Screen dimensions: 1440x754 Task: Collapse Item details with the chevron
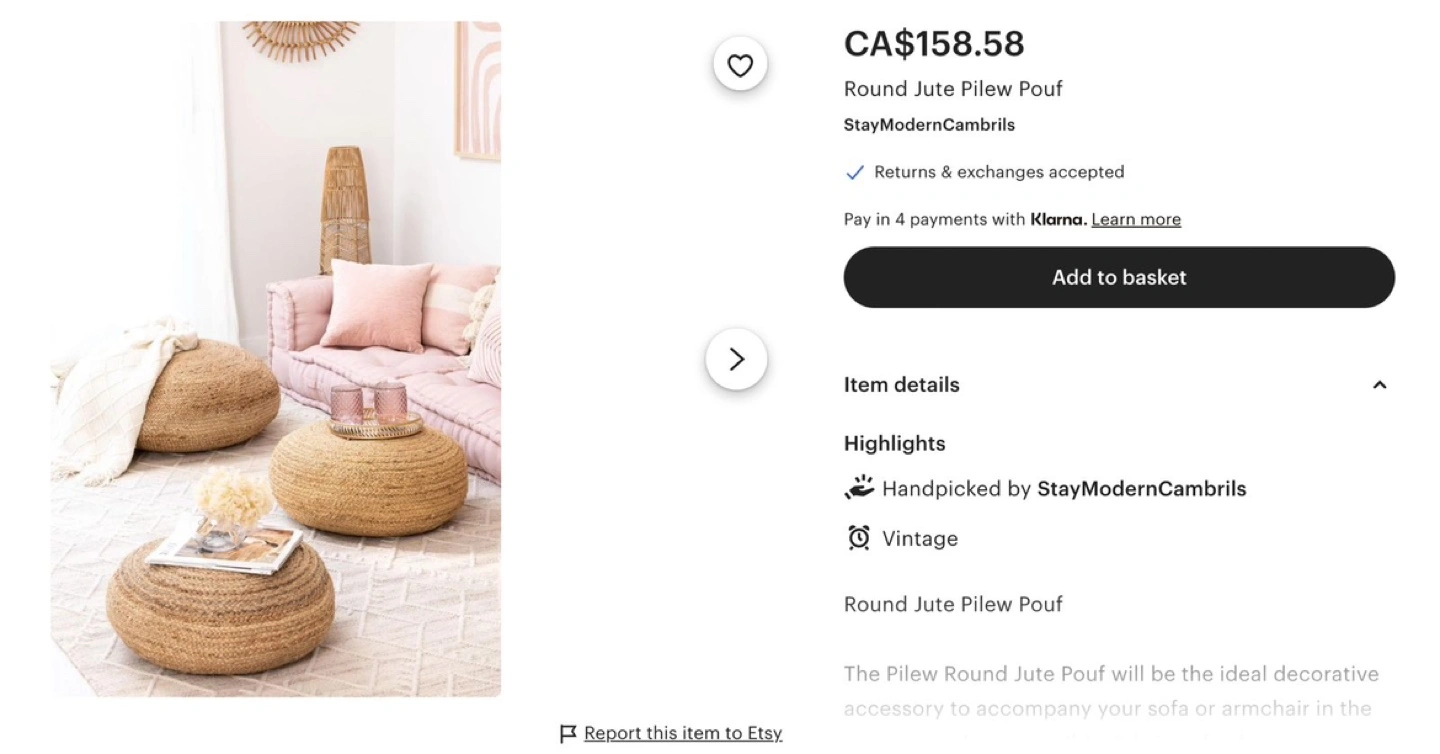1379,385
